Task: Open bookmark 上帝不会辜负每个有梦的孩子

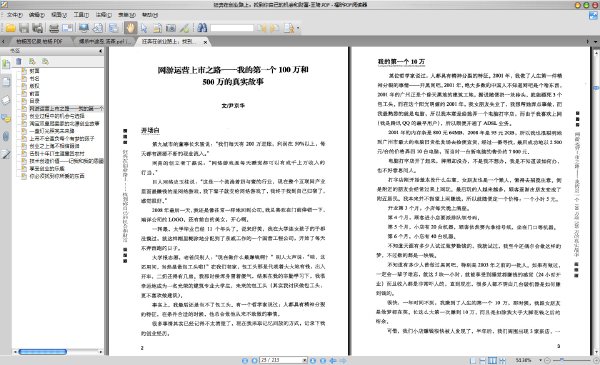Action: (x=62, y=139)
